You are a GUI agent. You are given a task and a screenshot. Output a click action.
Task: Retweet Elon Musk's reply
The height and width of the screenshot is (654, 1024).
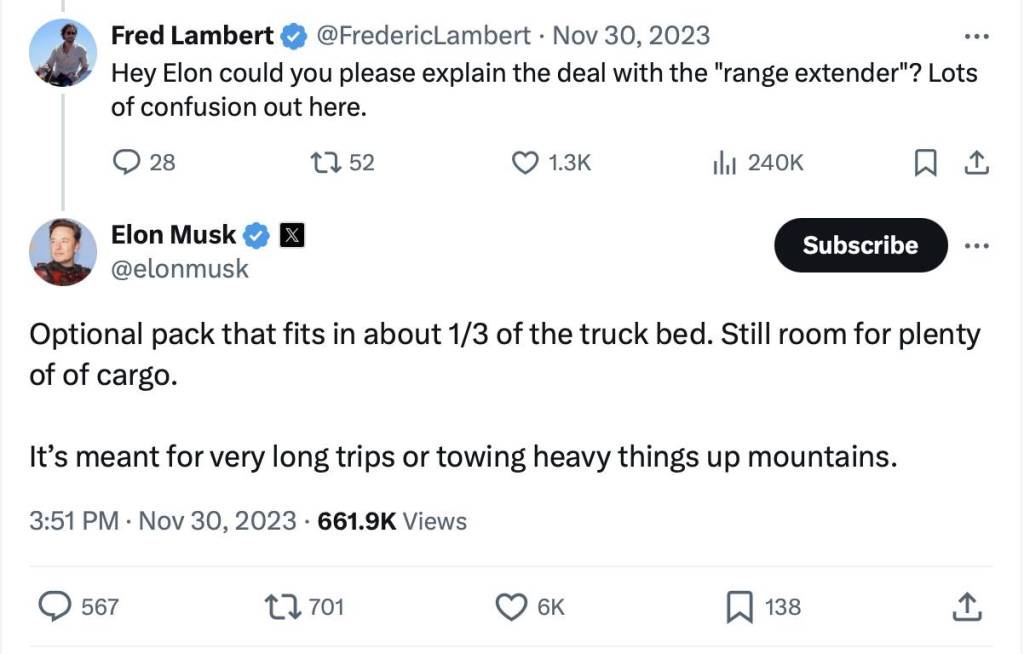coord(283,606)
